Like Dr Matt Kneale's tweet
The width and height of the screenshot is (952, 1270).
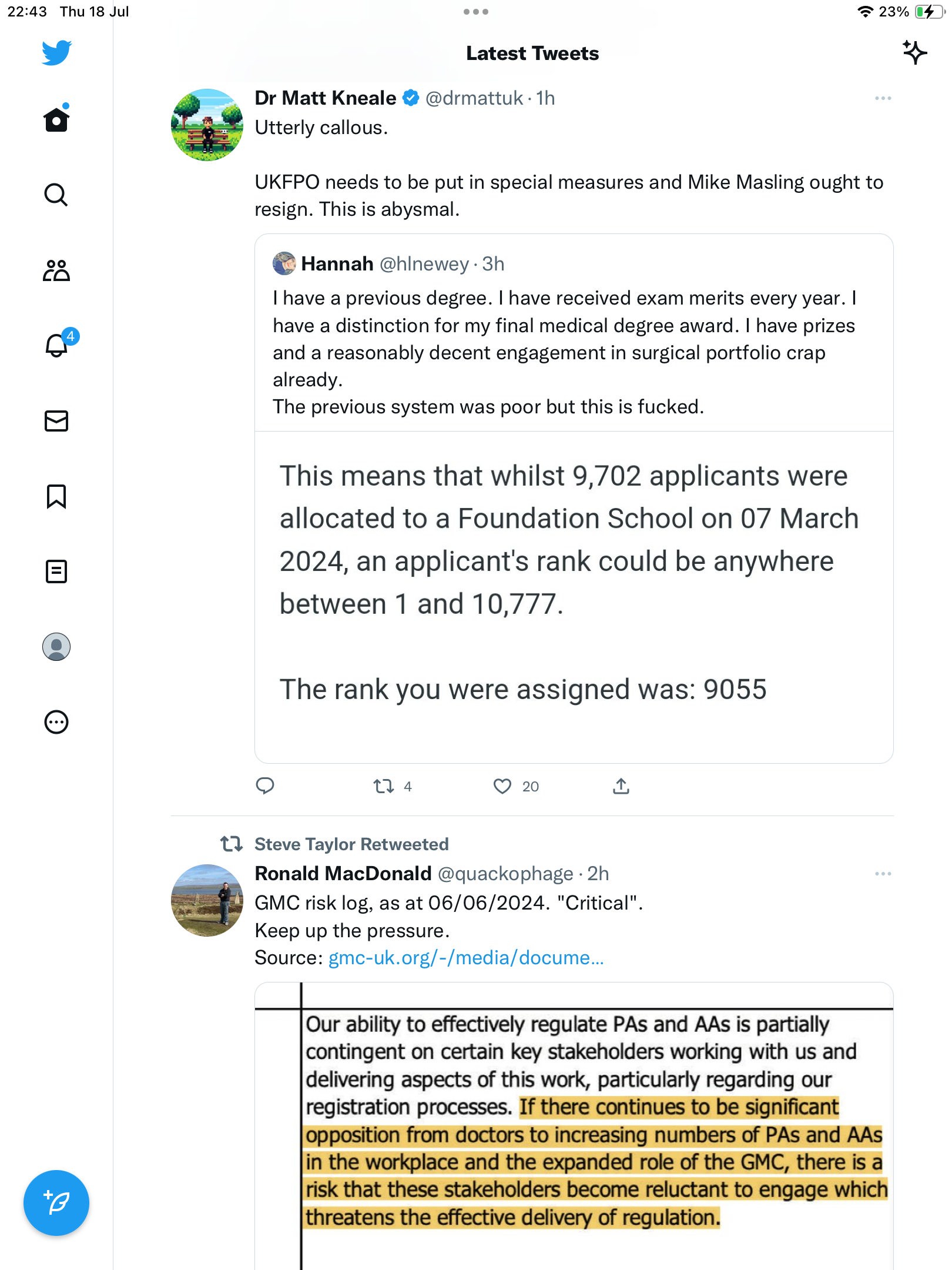pyautogui.click(x=502, y=786)
